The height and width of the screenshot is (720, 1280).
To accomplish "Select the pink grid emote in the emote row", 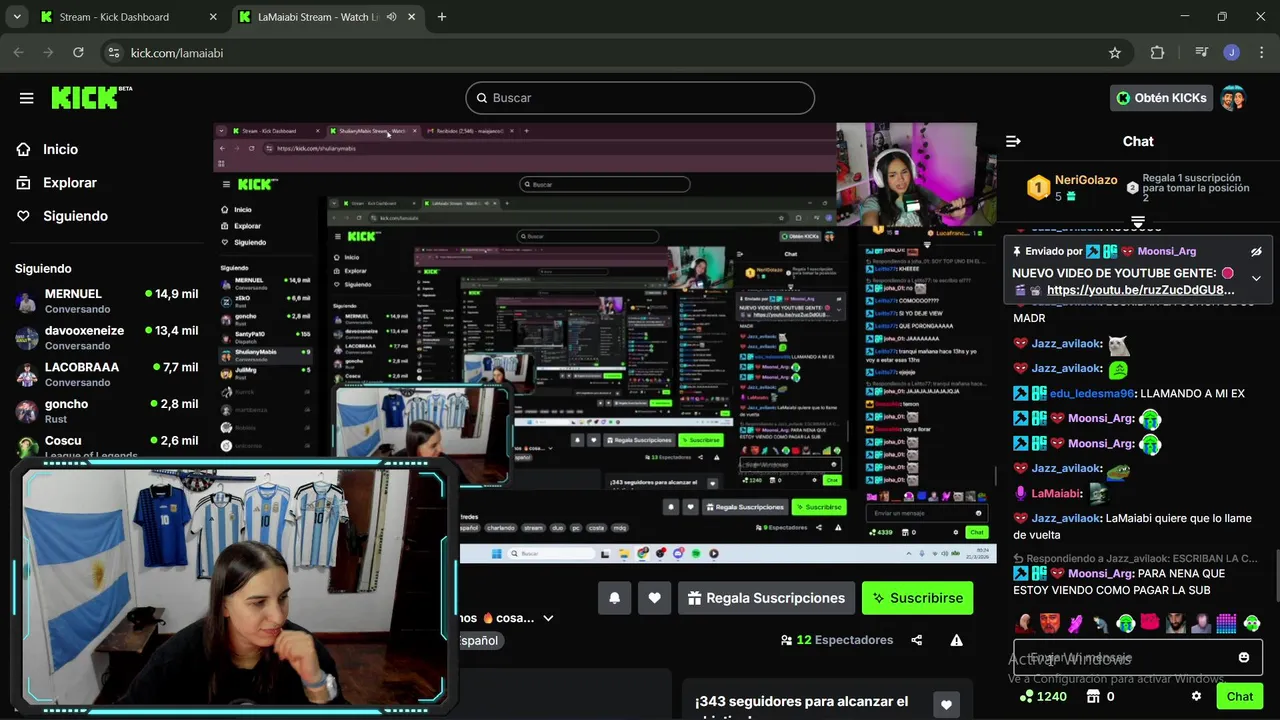I will 1226,624.
